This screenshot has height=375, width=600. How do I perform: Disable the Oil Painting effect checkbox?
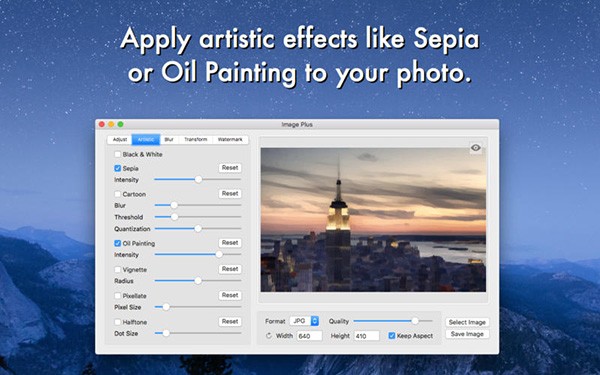[x=117, y=243]
